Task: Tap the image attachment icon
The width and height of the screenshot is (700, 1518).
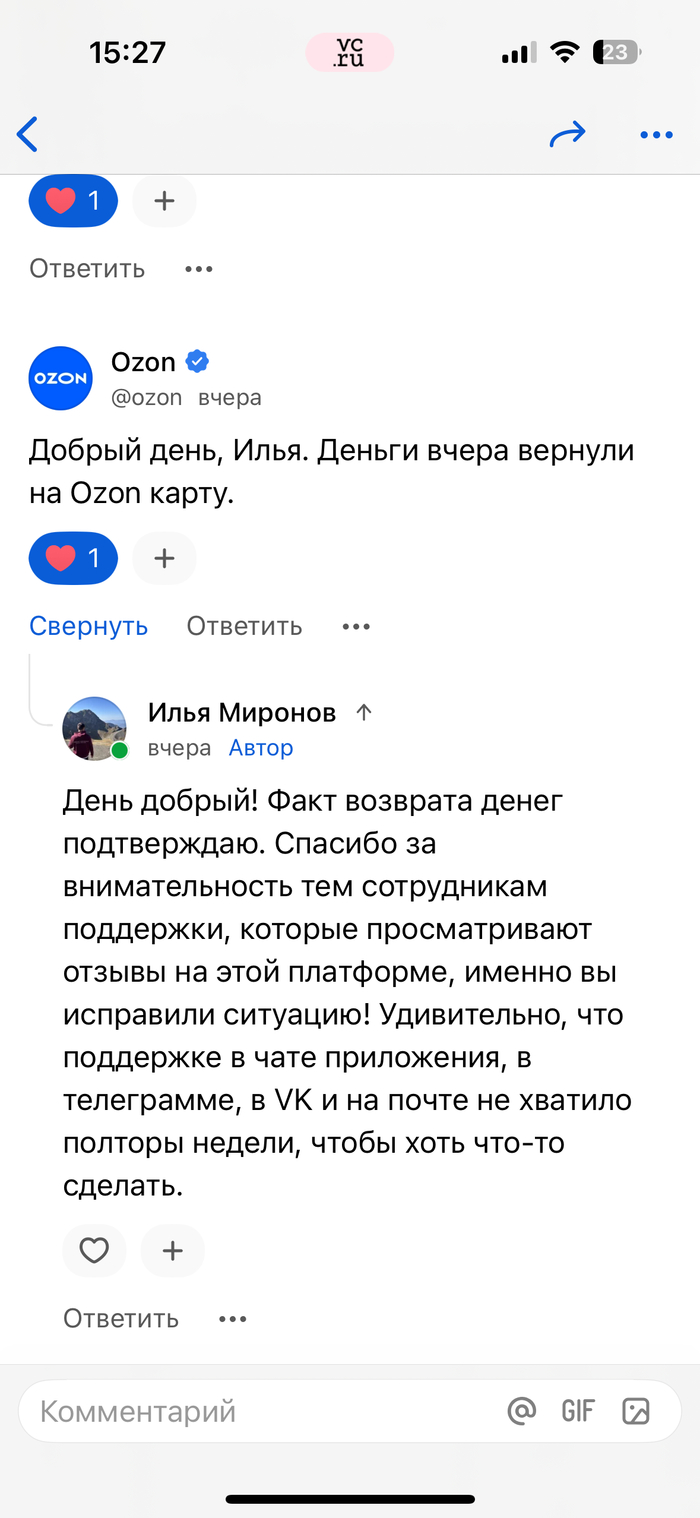Action: point(636,1411)
